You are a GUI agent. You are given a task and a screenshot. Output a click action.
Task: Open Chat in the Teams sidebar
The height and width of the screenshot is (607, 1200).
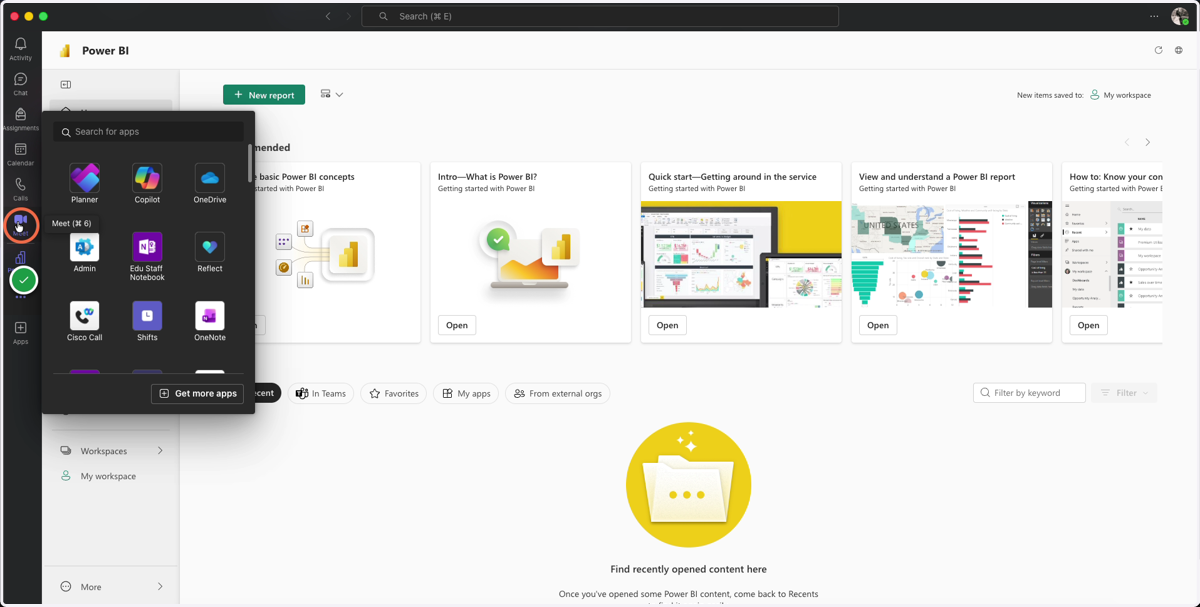(x=20, y=84)
